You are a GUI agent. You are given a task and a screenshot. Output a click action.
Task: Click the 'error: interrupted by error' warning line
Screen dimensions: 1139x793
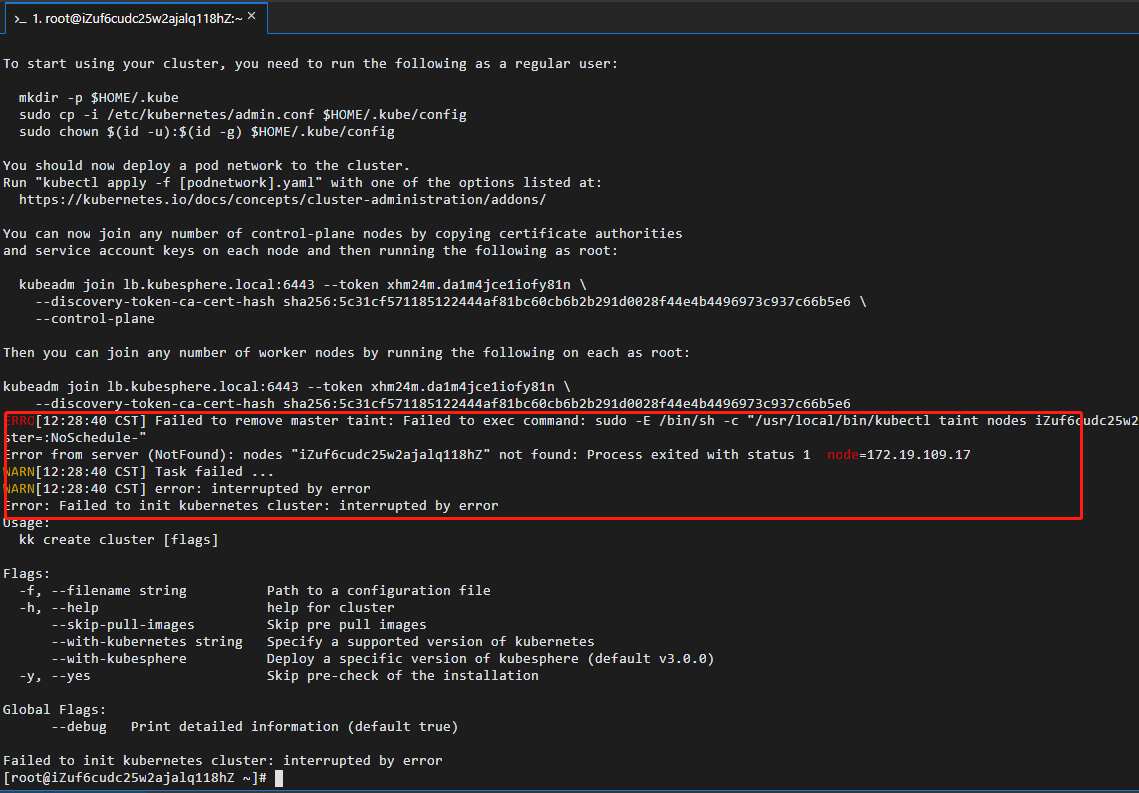187,489
